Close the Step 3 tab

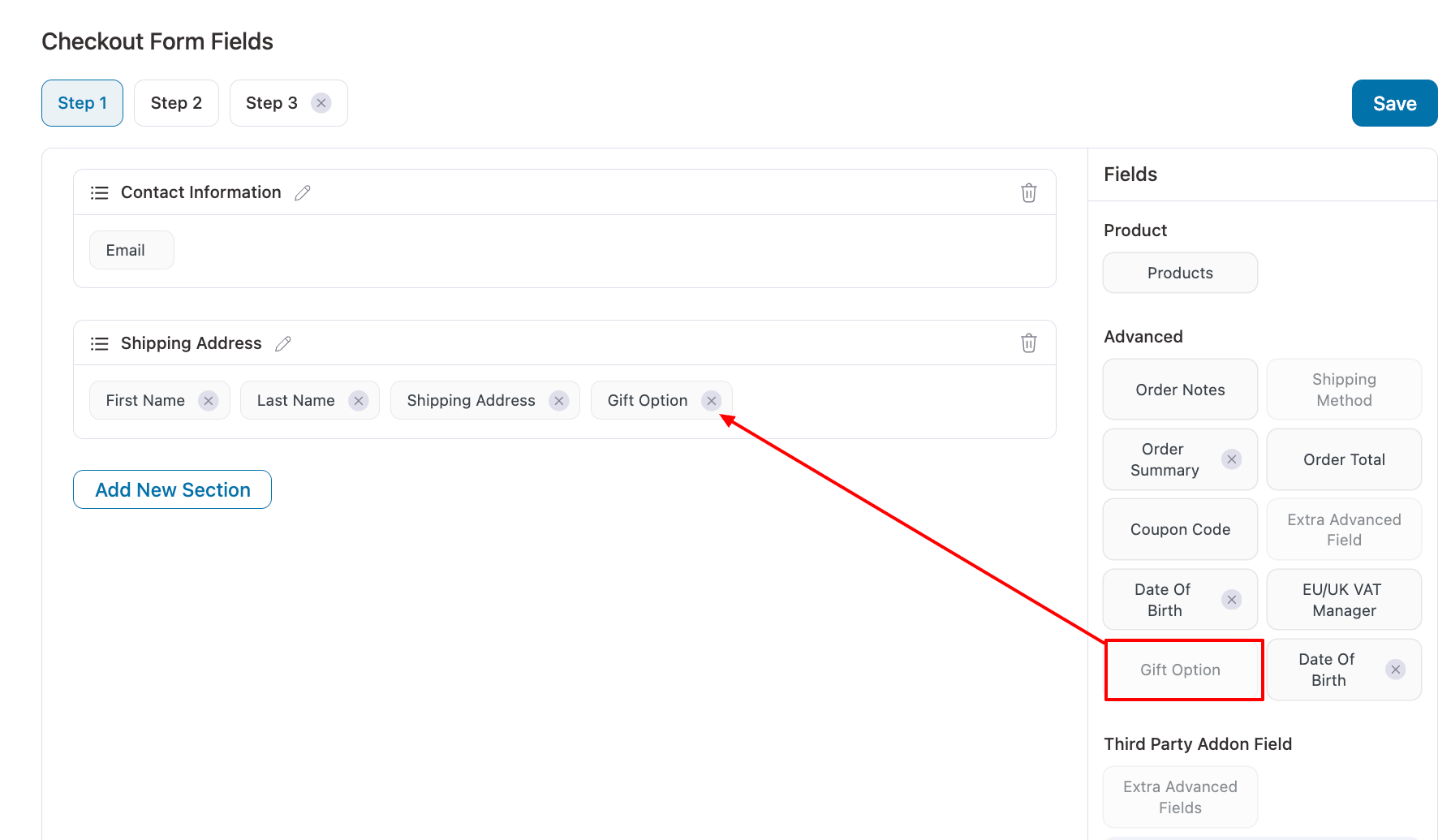point(321,103)
